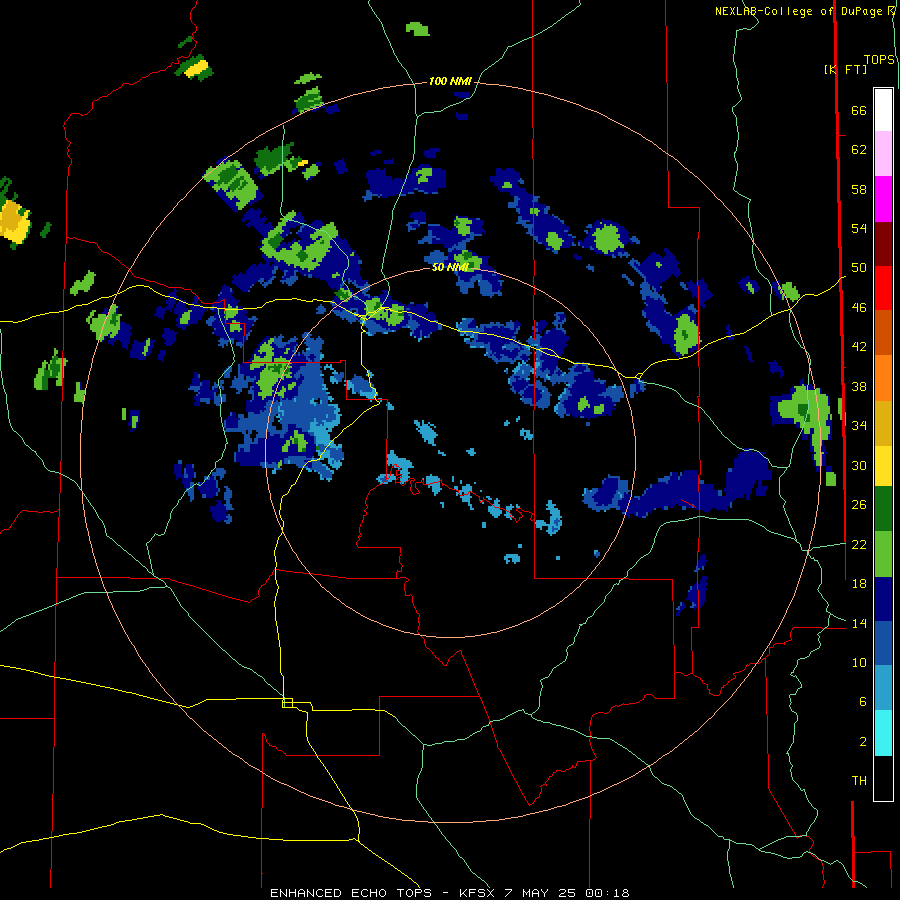Click the 50 NMI range ring label

pyautogui.click(x=449, y=267)
